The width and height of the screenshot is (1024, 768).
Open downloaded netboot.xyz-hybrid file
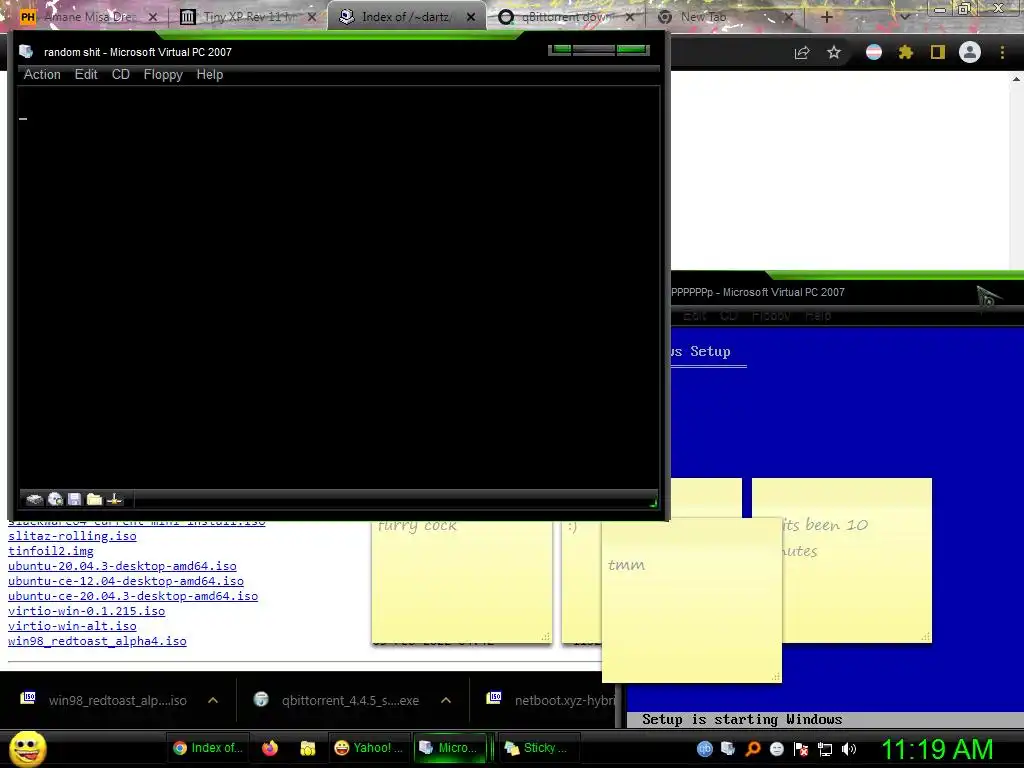click(552, 700)
